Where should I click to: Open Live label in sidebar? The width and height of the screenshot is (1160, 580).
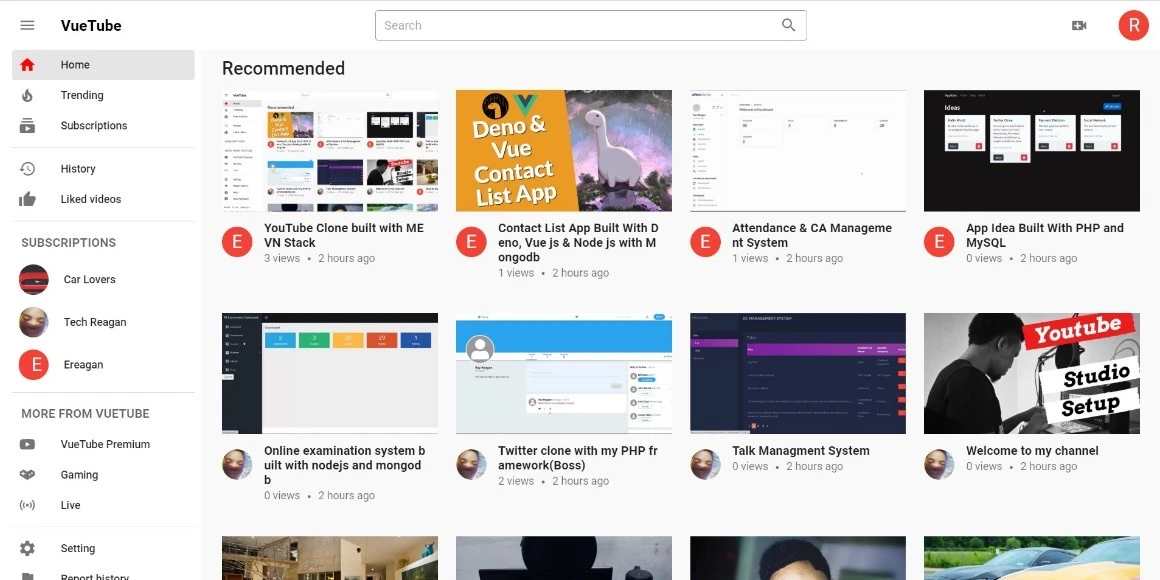pyautogui.click(x=70, y=505)
